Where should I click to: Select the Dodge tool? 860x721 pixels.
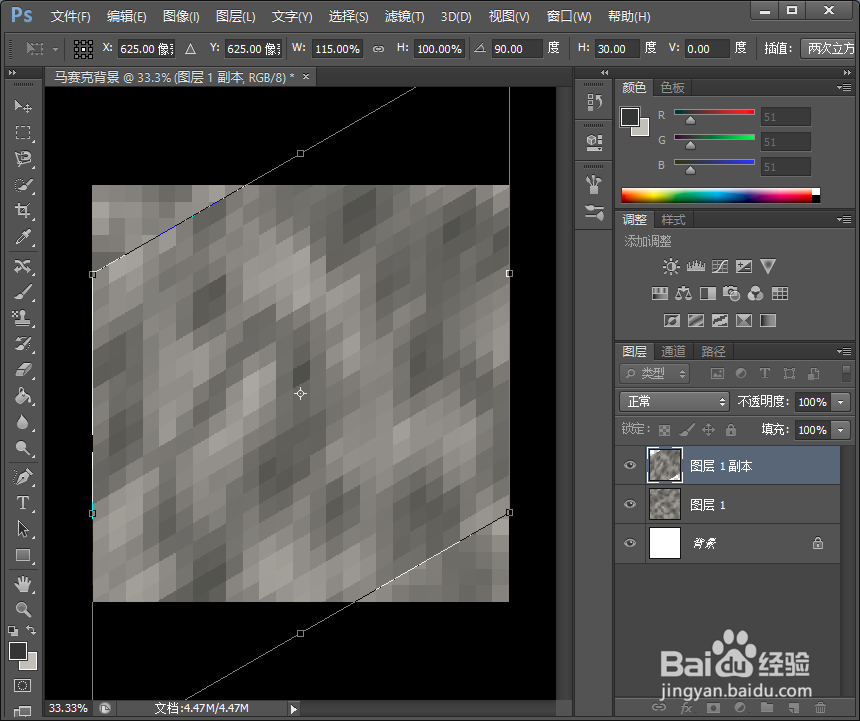23,448
